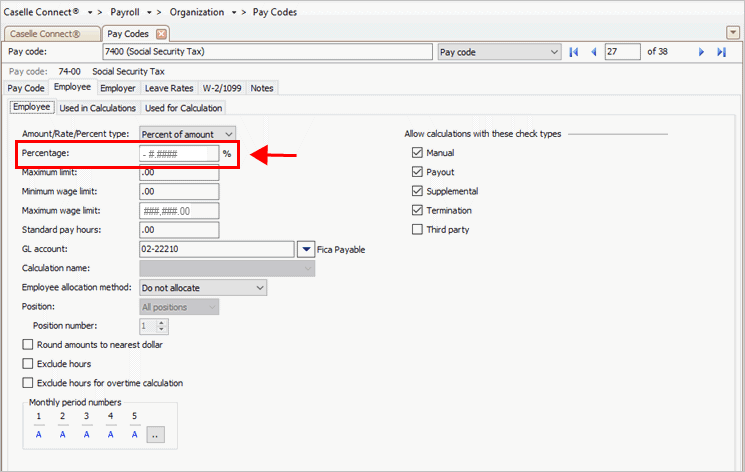
Task: Toggle Payout check type
Action: click(417, 172)
